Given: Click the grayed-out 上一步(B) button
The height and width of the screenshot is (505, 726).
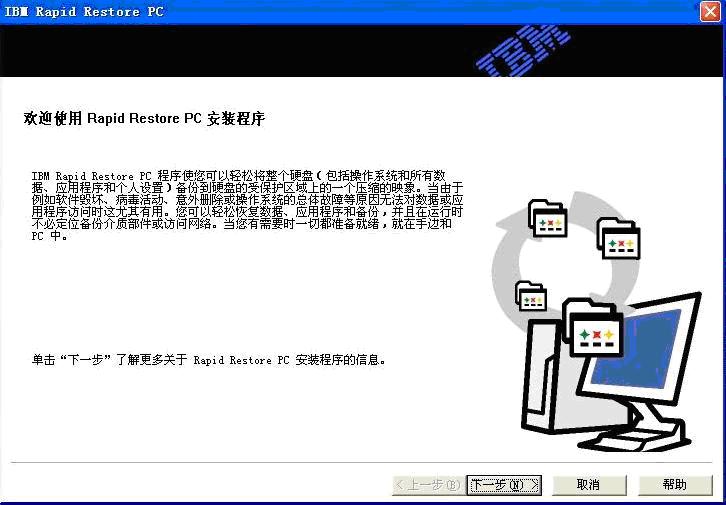Looking at the screenshot, I should click(427, 485).
